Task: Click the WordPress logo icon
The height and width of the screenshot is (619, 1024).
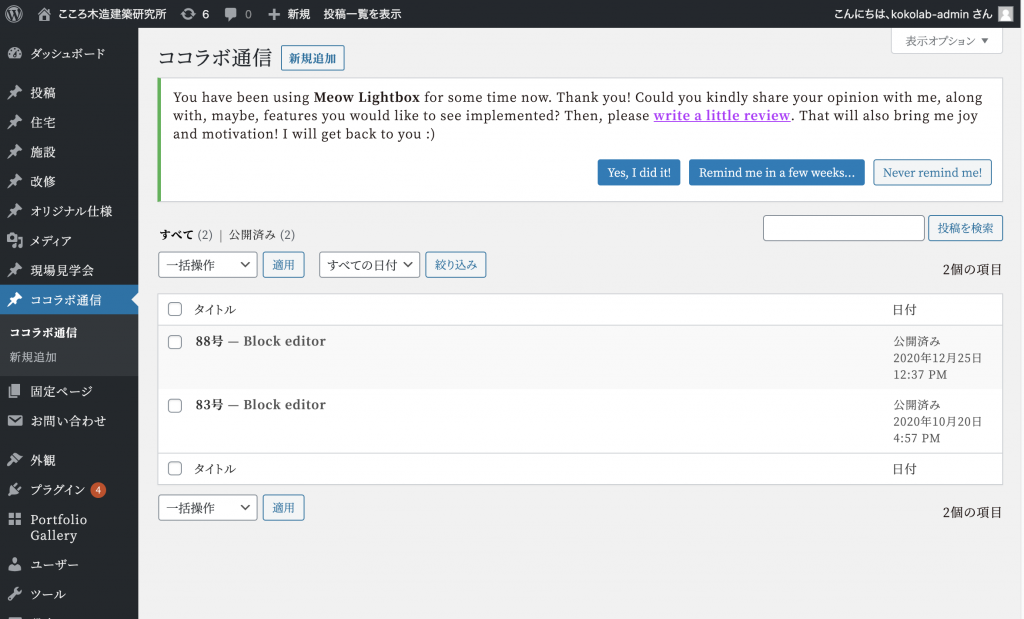Action: (x=14, y=14)
